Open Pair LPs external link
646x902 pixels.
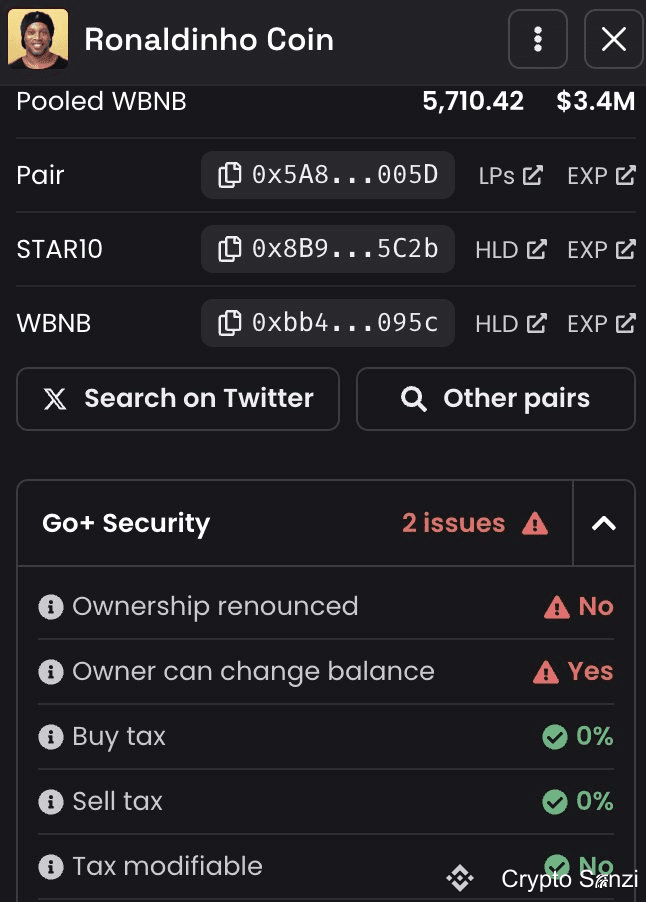coord(510,176)
